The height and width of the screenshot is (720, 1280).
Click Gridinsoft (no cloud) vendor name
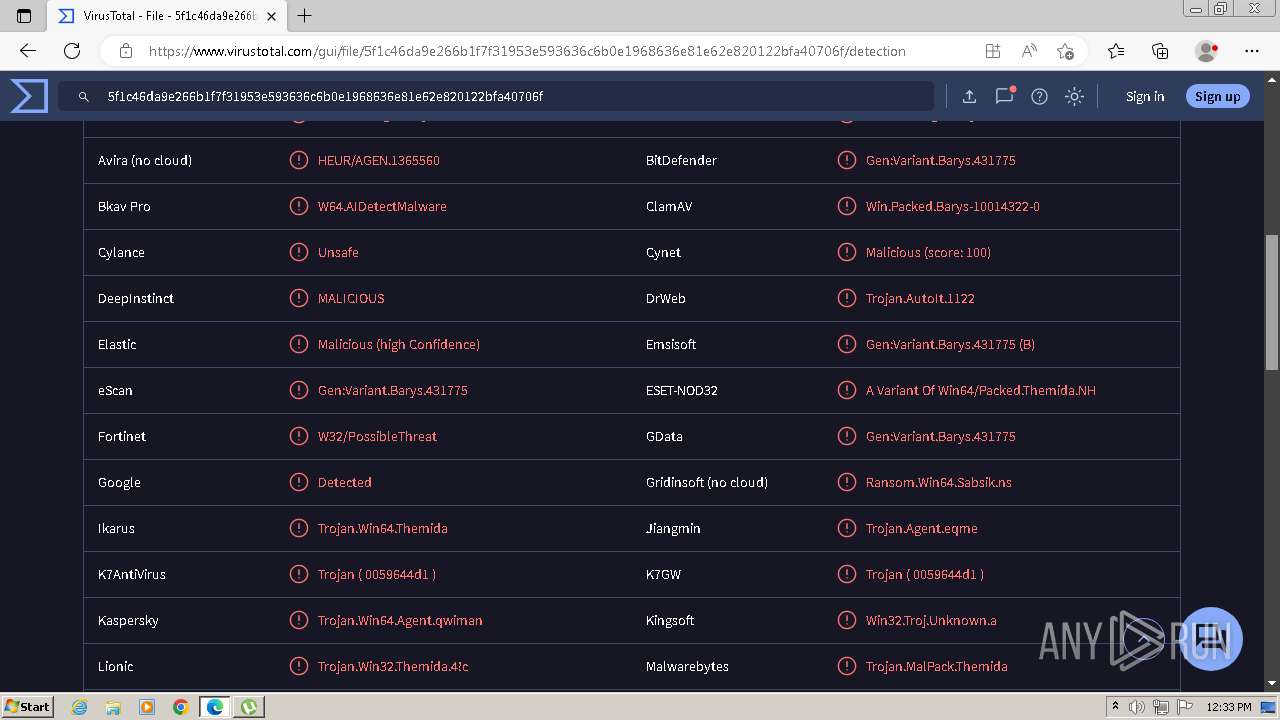(x=707, y=482)
